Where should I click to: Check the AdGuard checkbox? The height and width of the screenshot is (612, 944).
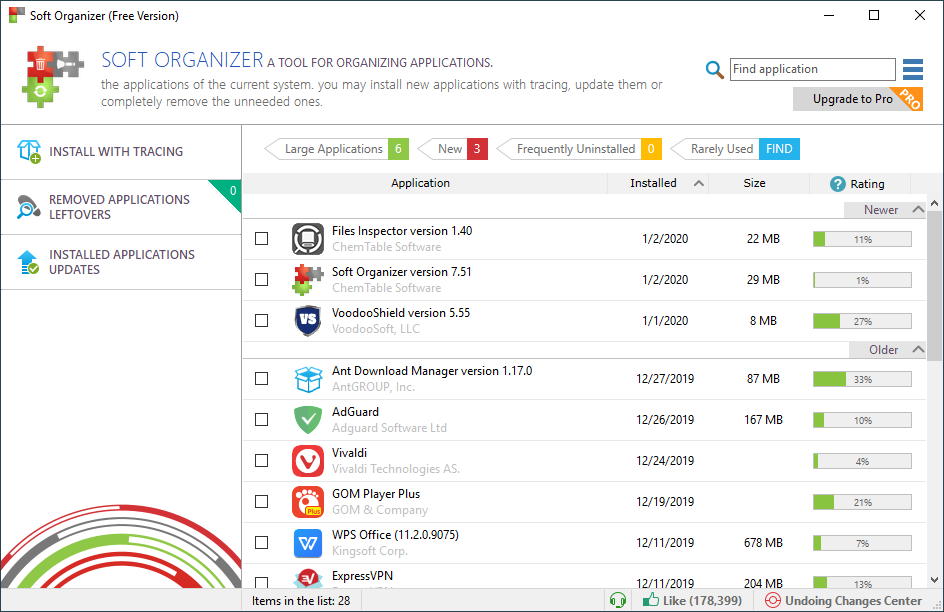261,420
